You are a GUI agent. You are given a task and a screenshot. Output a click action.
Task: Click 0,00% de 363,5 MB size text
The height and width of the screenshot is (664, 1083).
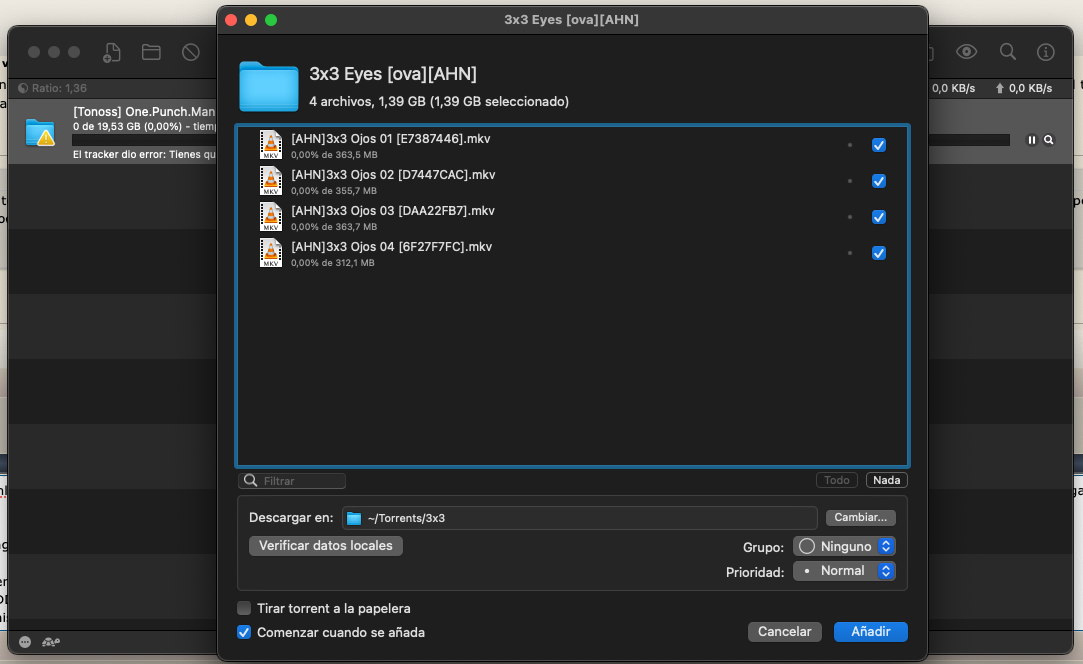334,155
